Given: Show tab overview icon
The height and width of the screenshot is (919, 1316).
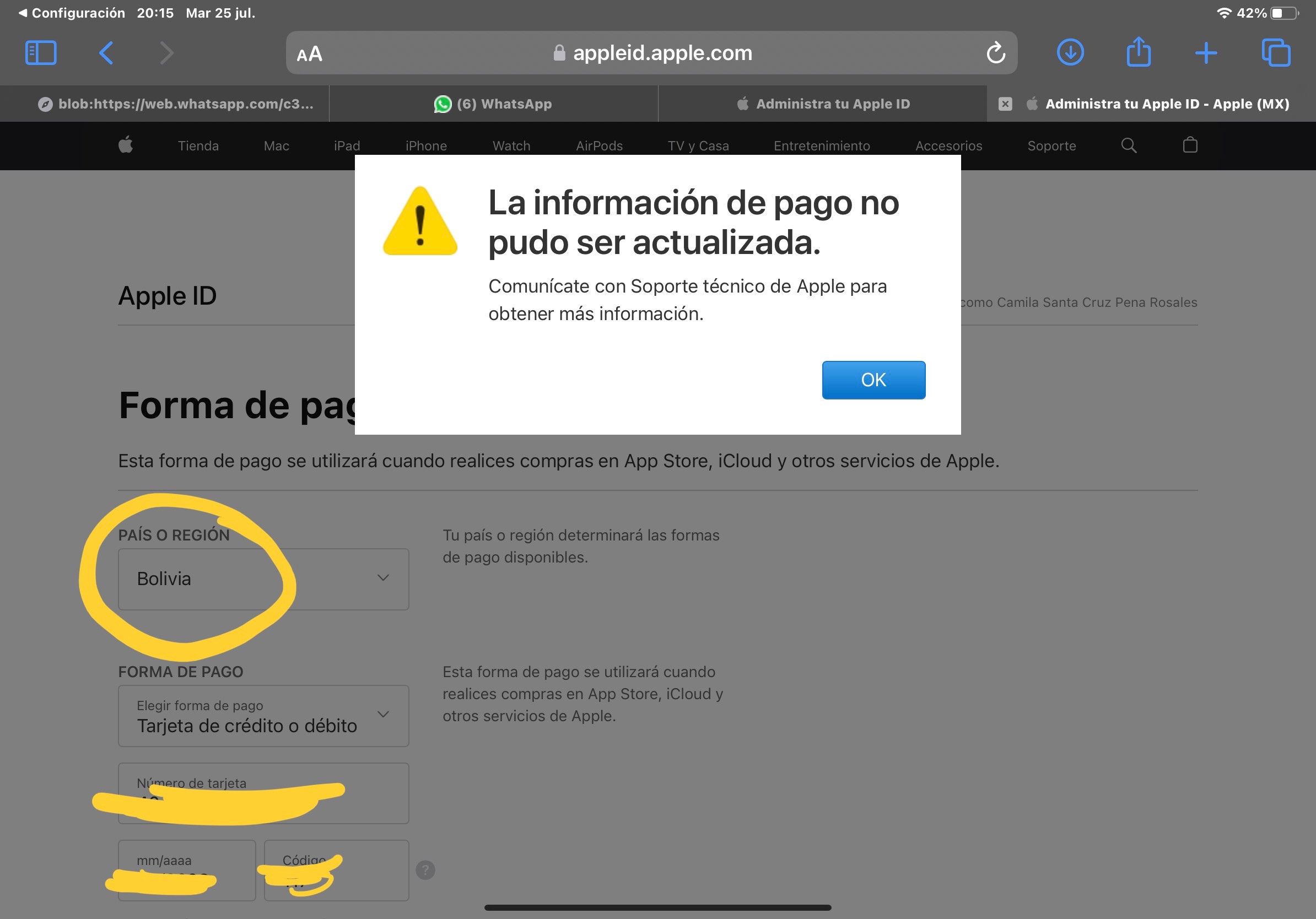Looking at the screenshot, I should (x=1276, y=53).
